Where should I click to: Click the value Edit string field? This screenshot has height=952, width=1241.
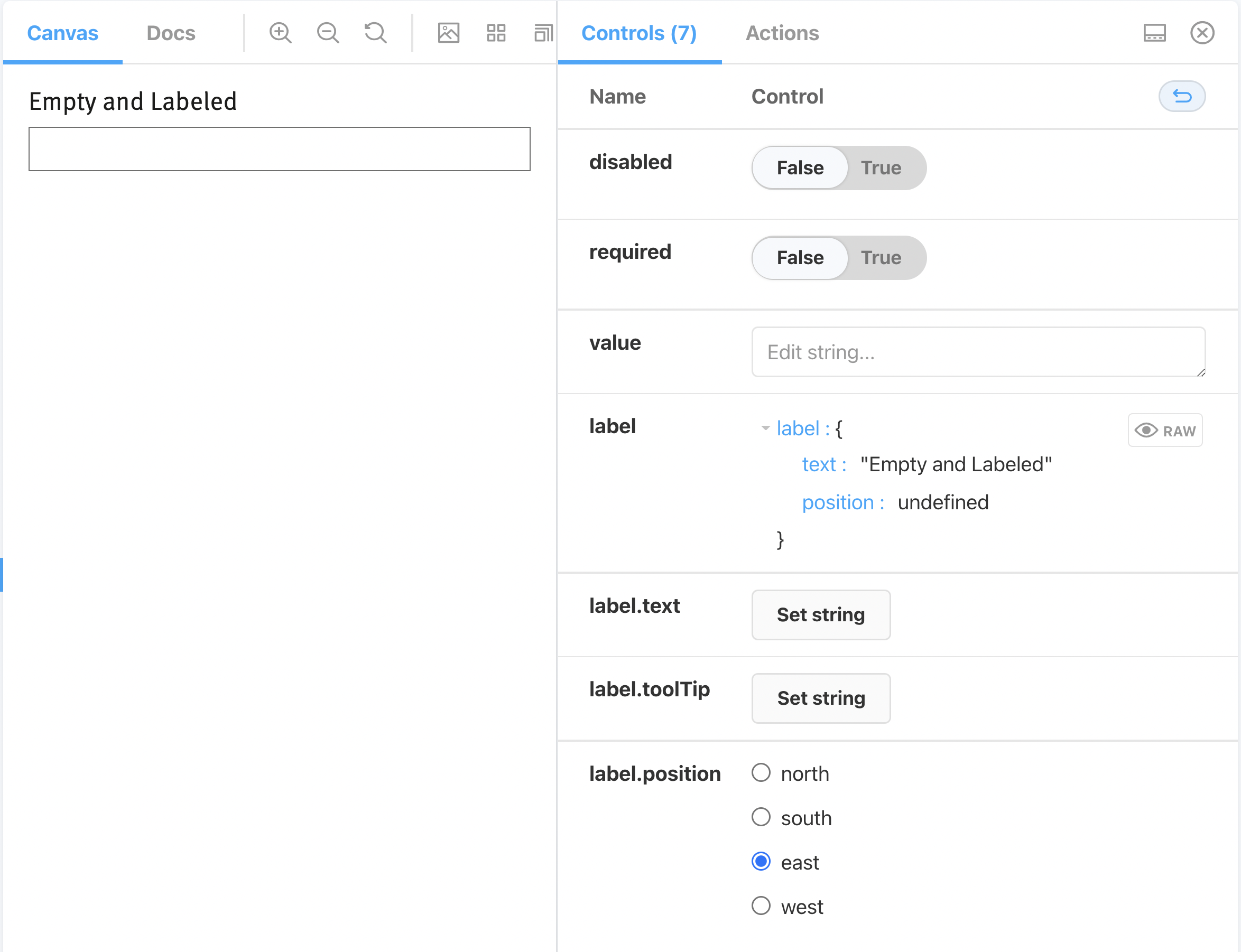pos(978,352)
